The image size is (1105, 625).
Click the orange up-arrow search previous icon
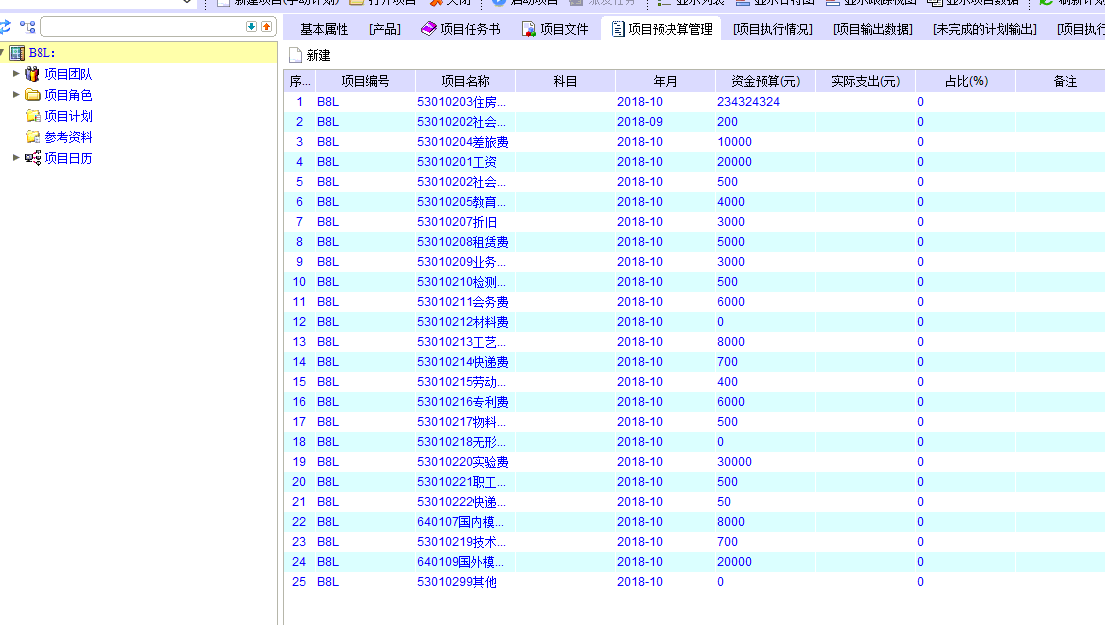(x=266, y=26)
